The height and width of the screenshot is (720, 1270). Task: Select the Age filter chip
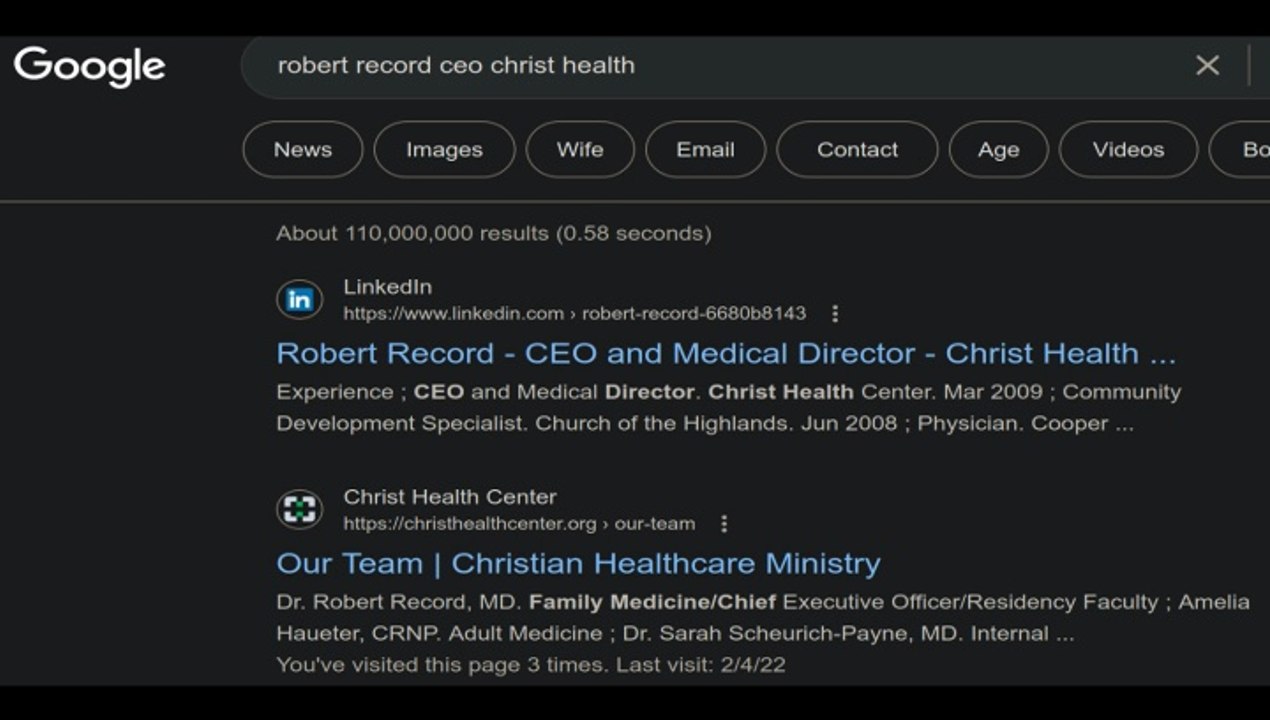[998, 149]
